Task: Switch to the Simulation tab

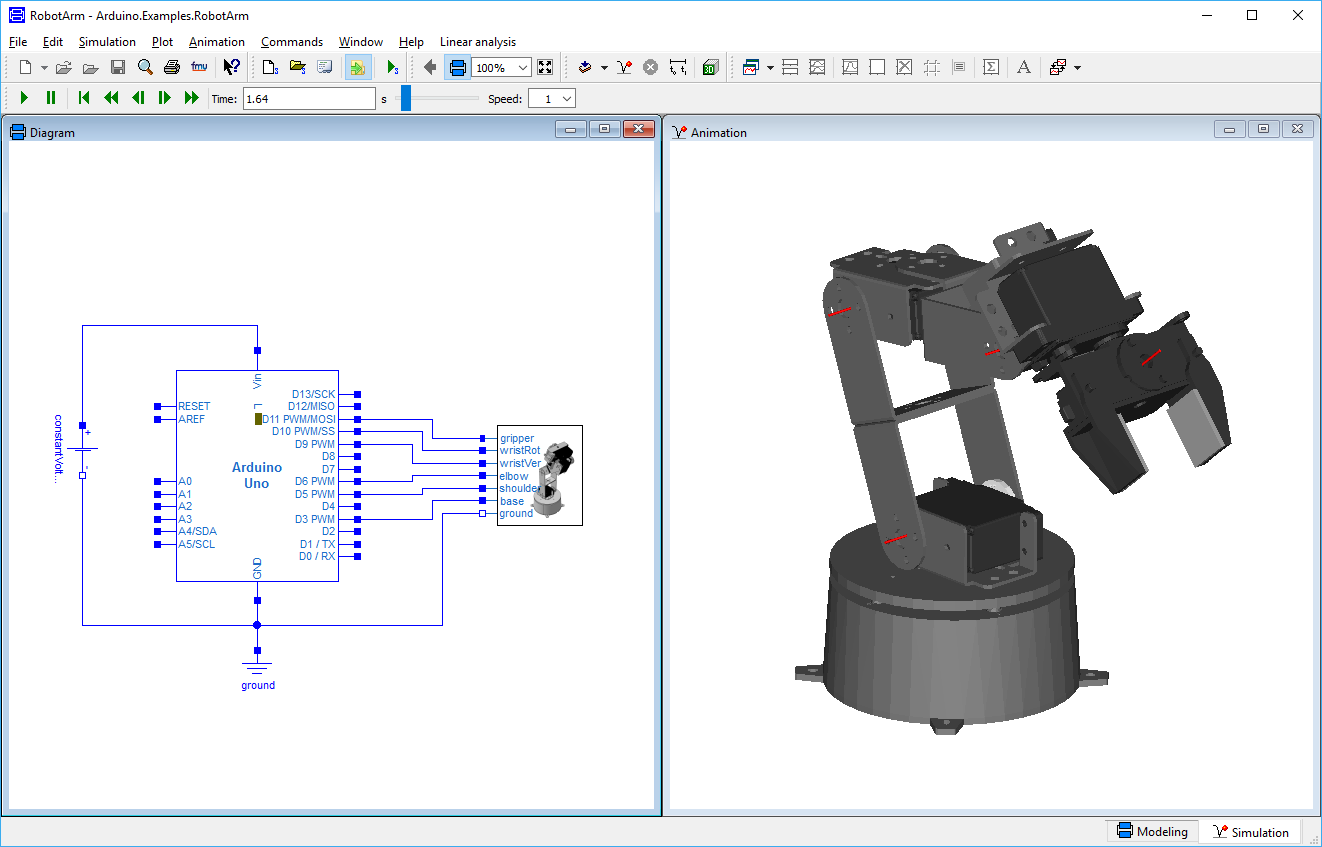Action: (x=1250, y=831)
